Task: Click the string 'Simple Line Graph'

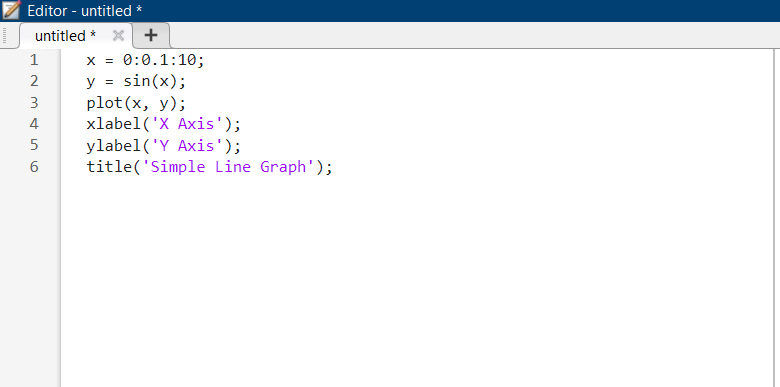Action: [228, 167]
